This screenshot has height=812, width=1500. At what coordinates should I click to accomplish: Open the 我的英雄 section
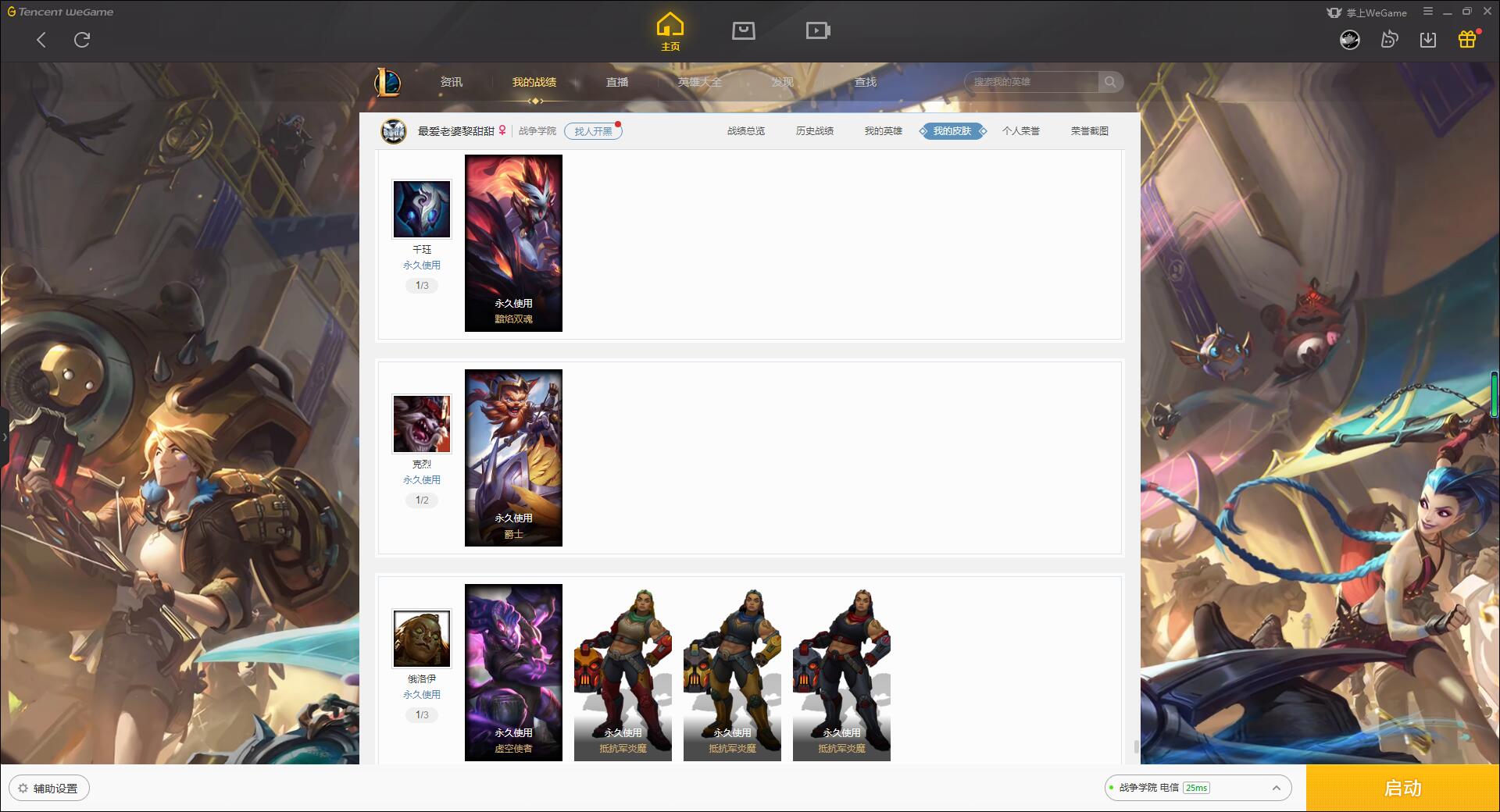884,131
